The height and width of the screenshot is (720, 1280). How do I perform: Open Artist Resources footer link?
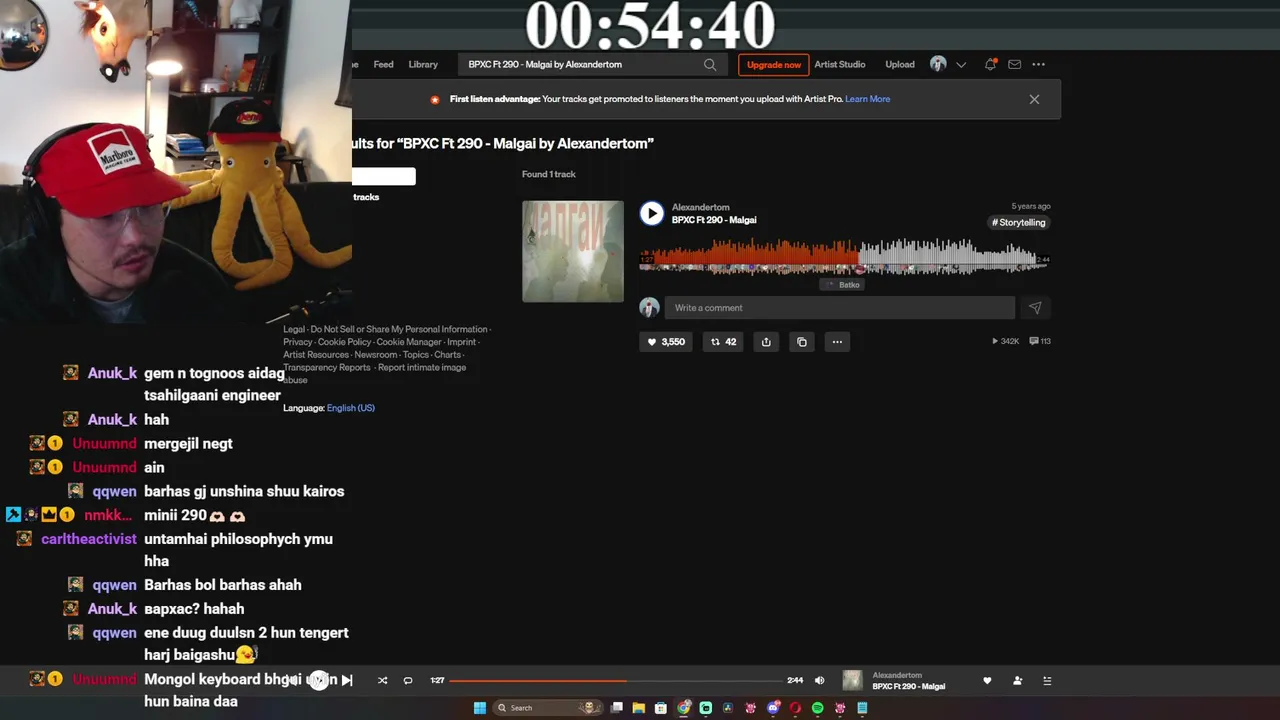[x=316, y=355]
